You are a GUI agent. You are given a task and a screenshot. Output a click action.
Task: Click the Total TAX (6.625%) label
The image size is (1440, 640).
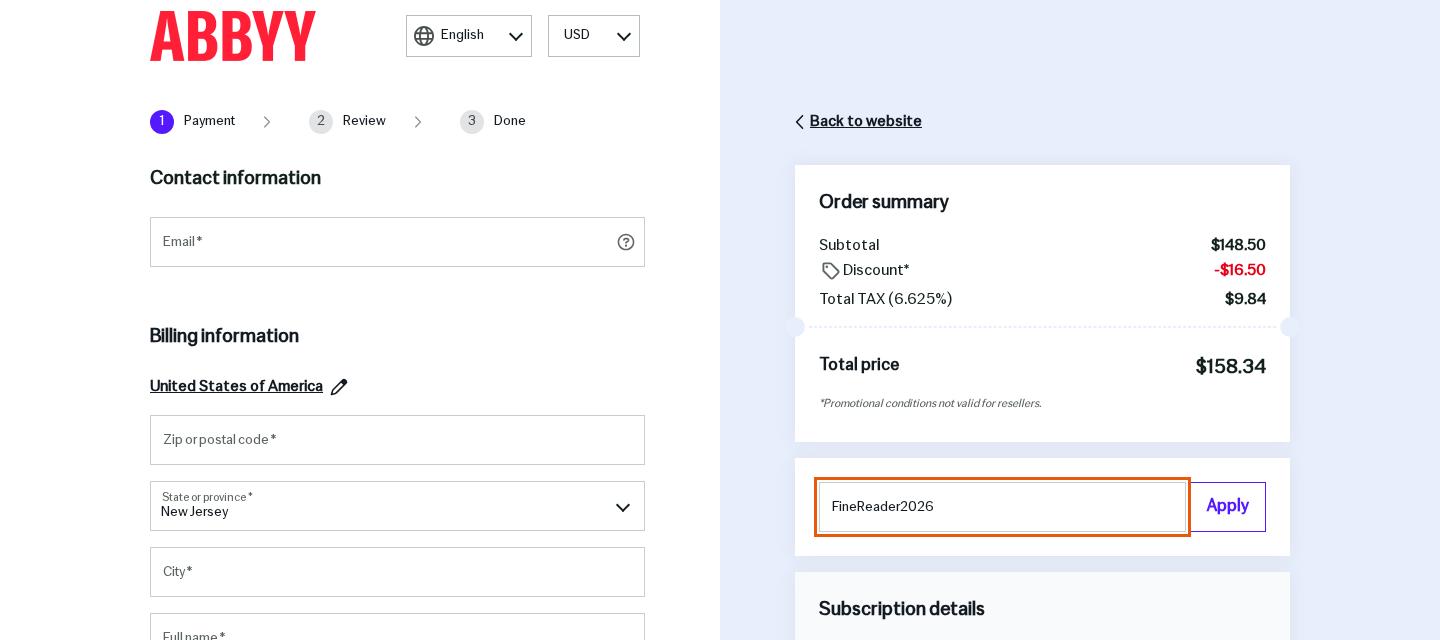coord(885,300)
